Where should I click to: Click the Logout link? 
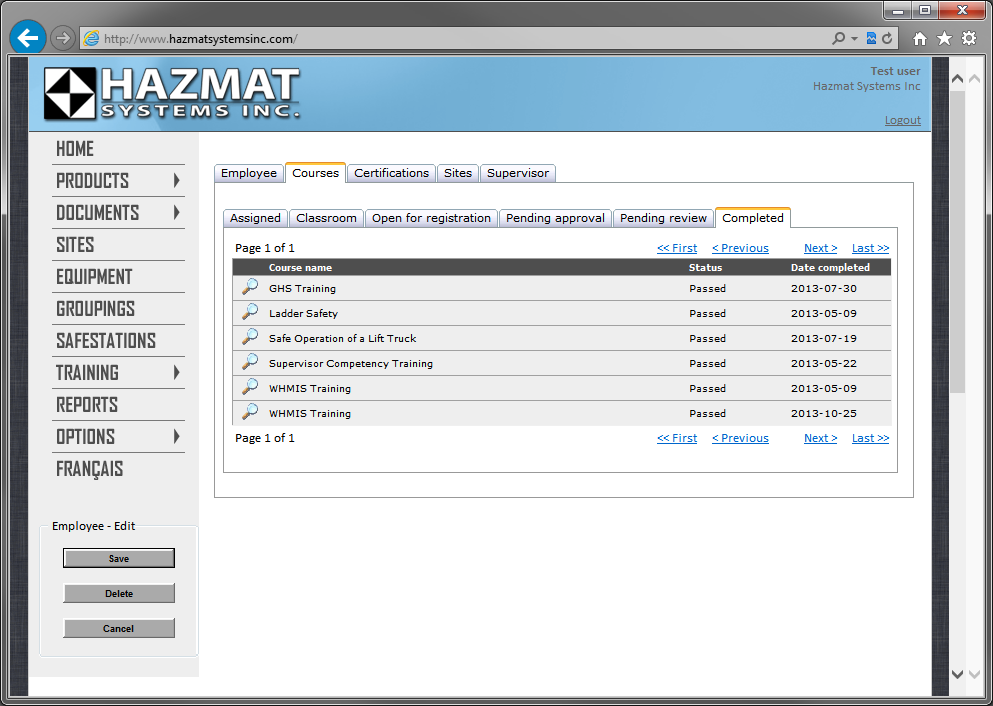tap(902, 120)
